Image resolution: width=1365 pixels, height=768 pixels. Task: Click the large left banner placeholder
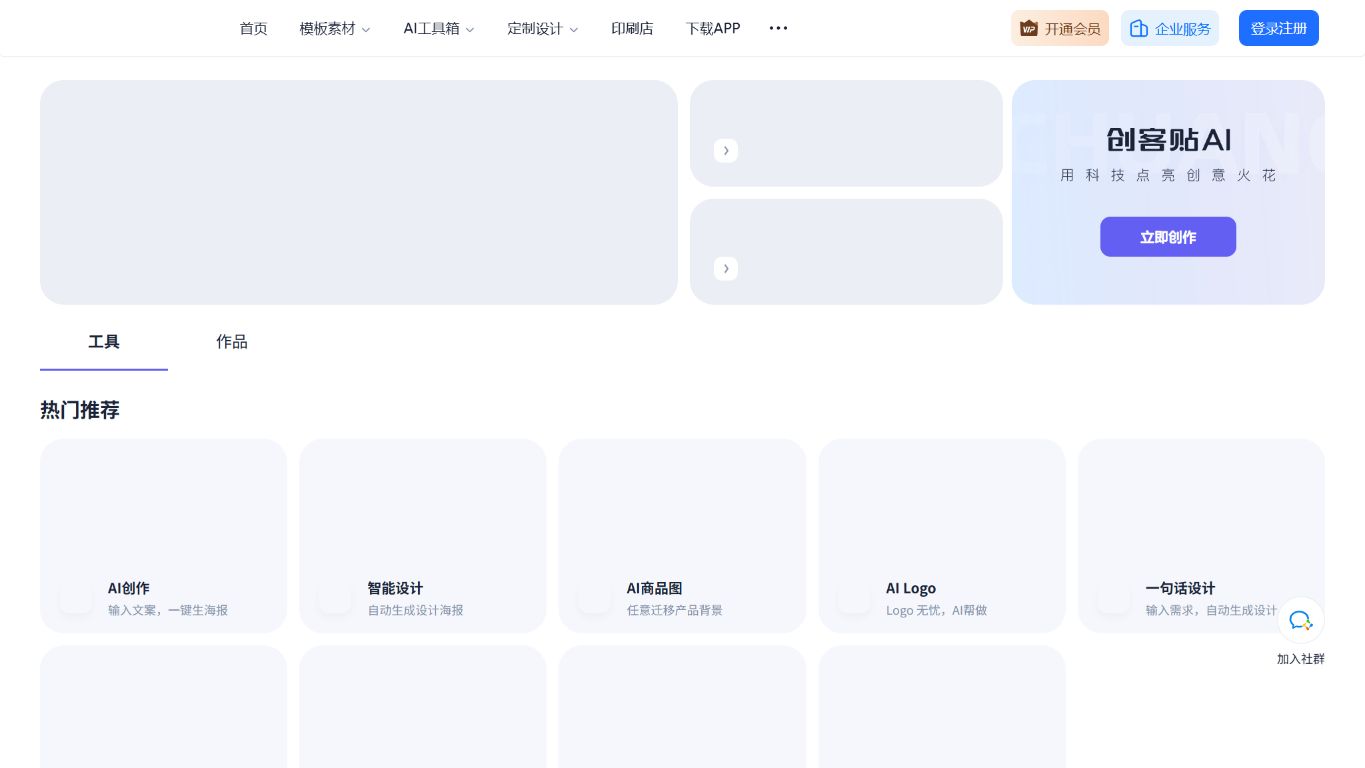point(359,192)
